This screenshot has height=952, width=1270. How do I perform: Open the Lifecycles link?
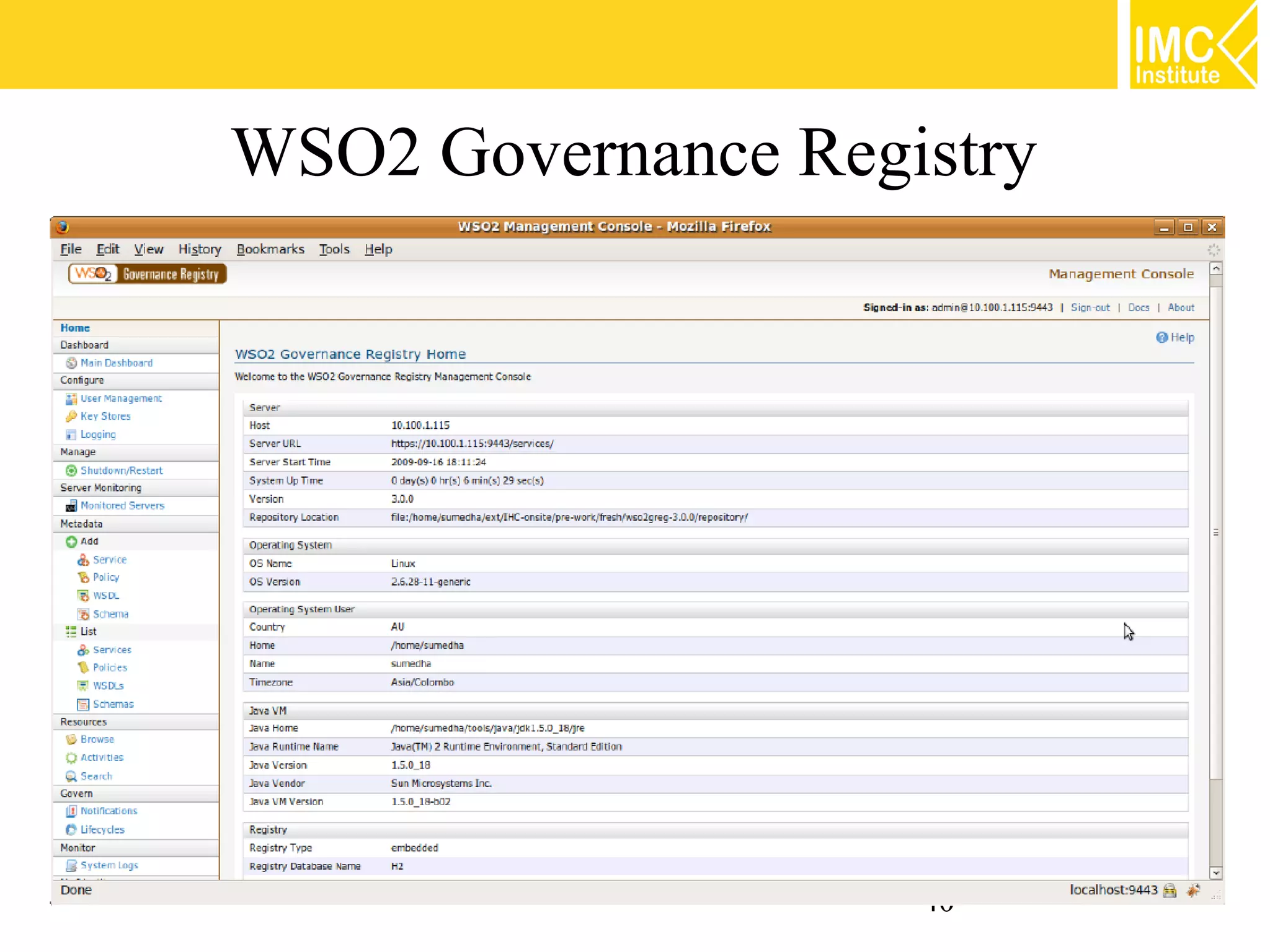102,829
